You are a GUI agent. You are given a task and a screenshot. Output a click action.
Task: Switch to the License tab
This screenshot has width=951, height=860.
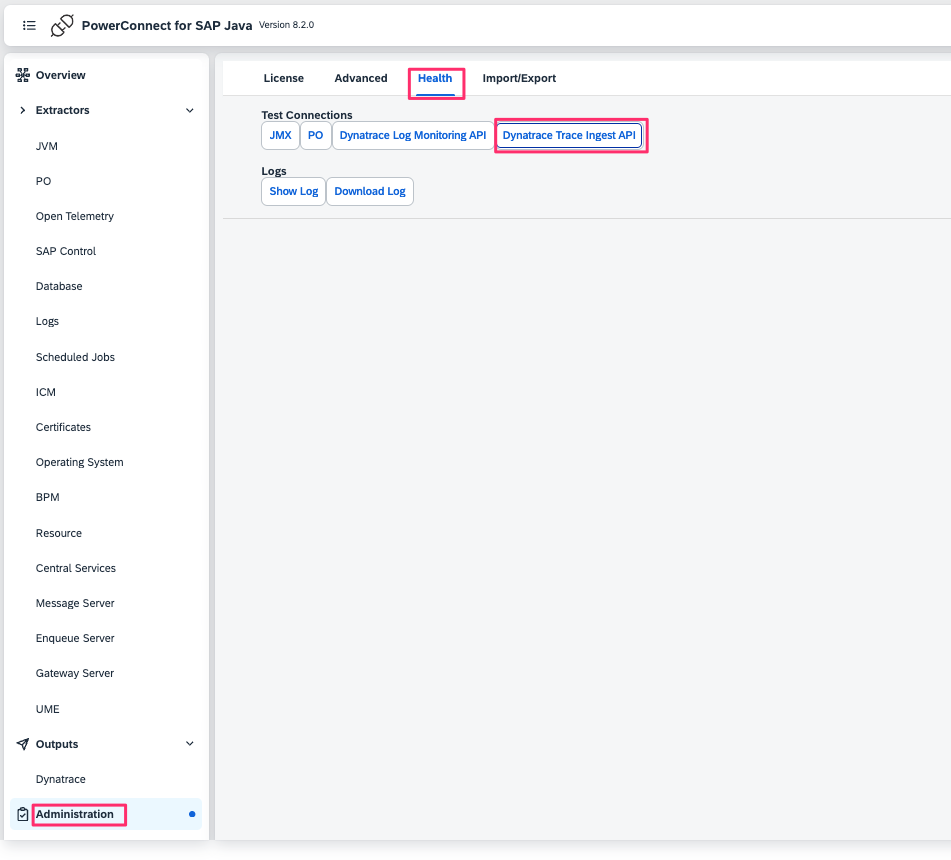pyautogui.click(x=283, y=78)
